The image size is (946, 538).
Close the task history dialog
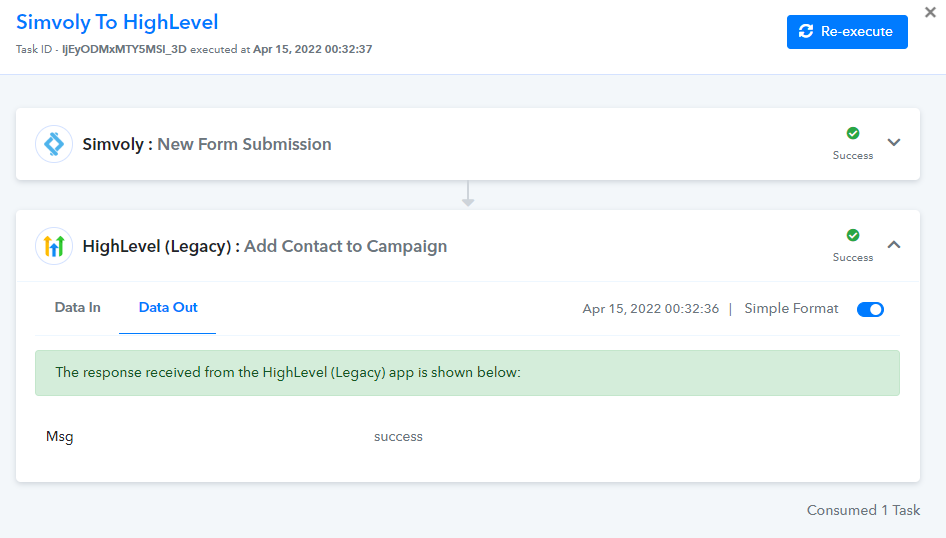[930, 12]
